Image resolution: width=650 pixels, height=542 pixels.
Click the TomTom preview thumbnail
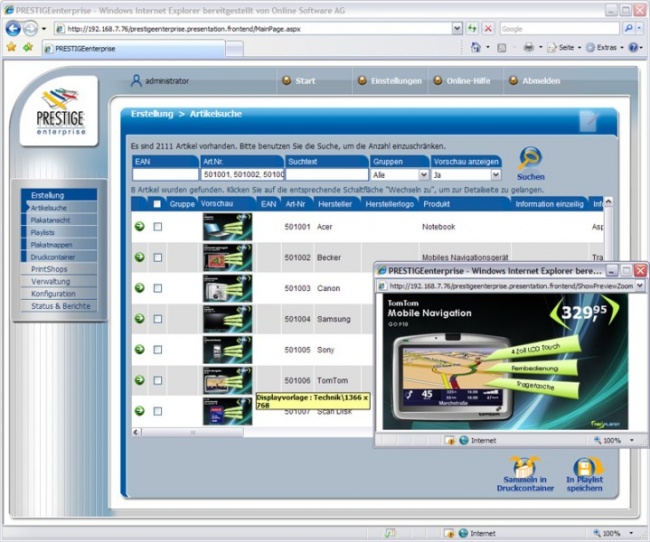pyautogui.click(x=227, y=380)
